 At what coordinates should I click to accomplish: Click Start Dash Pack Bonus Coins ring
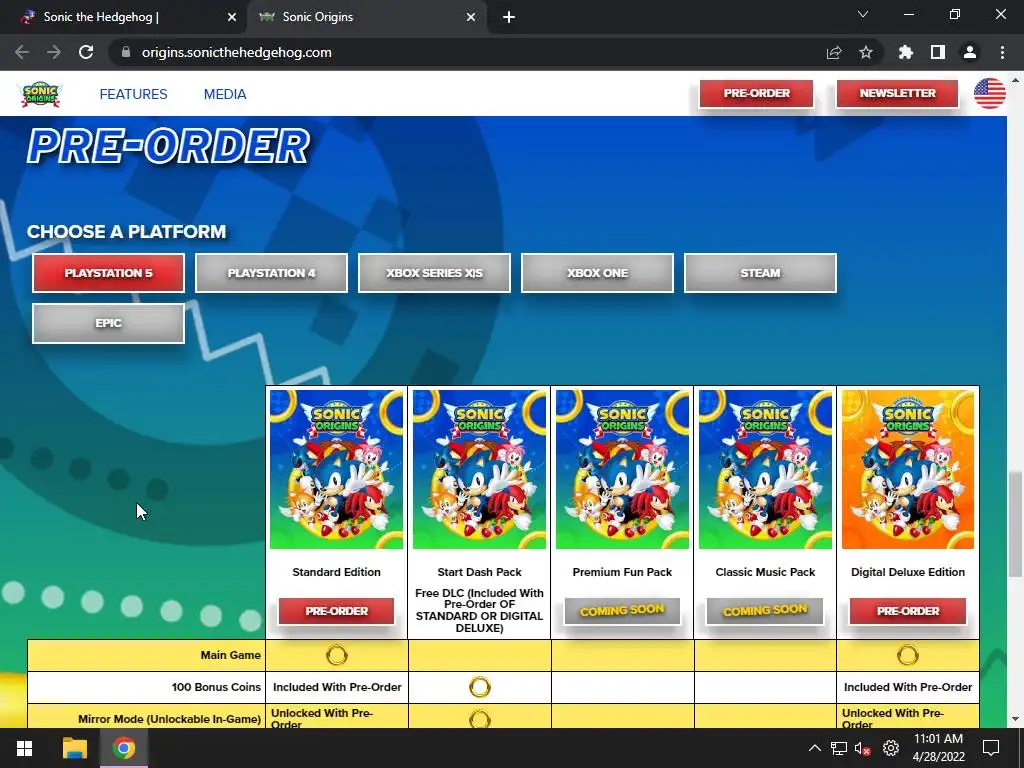coord(479,687)
